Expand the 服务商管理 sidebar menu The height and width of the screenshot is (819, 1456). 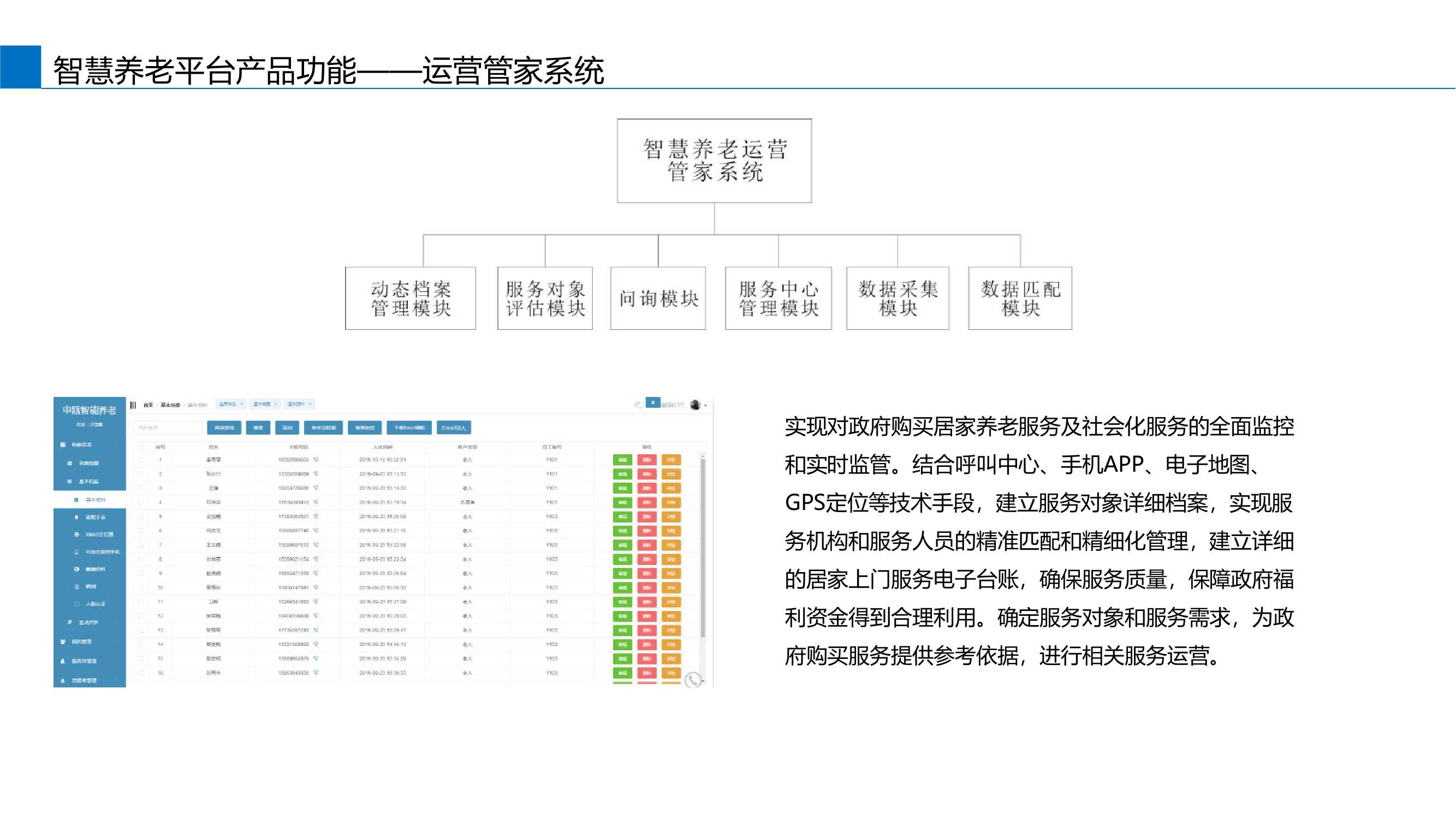(x=84, y=661)
